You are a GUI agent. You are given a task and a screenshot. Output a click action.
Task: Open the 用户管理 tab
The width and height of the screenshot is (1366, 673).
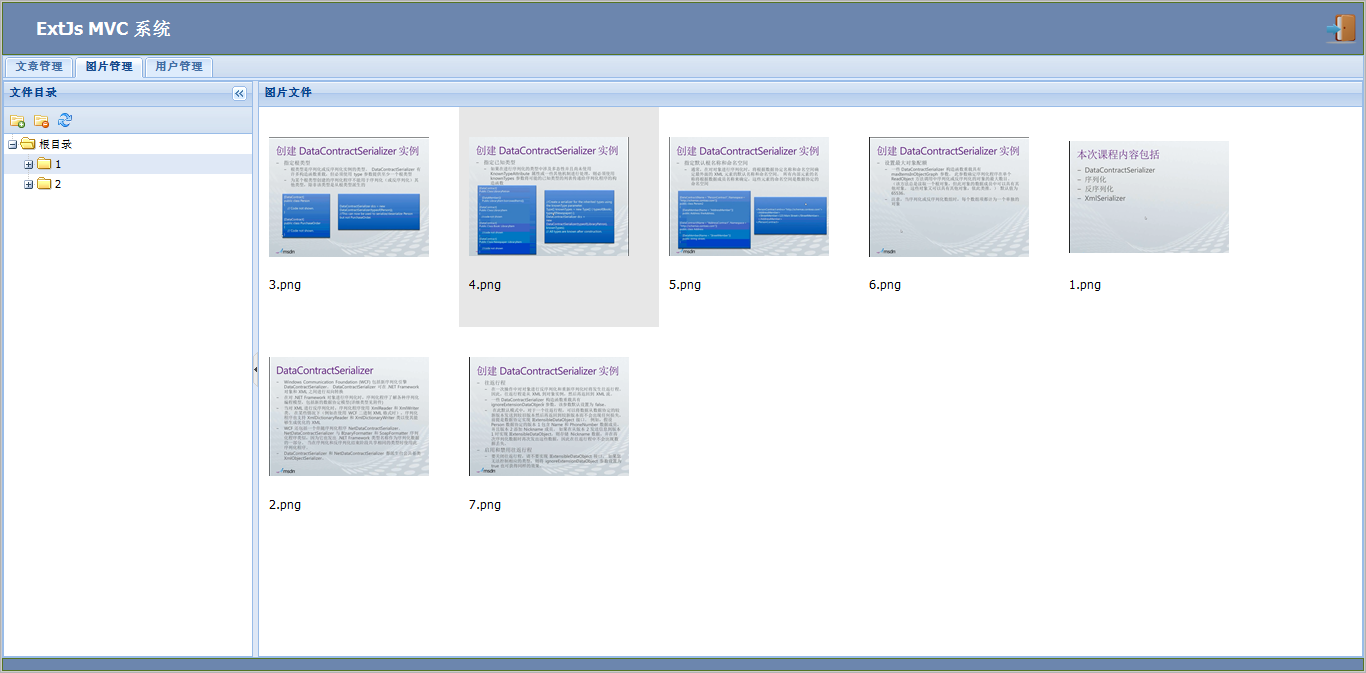179,67
